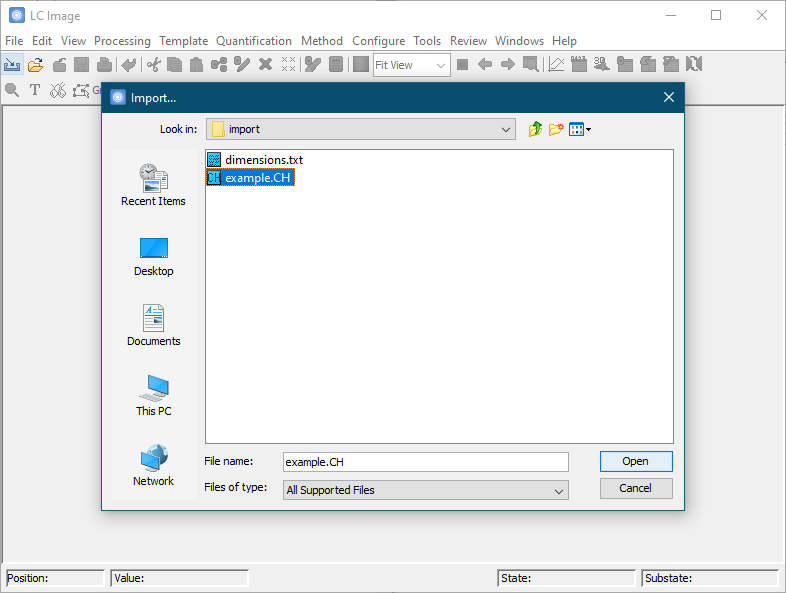Jump to This PC location
This screenshot has width=786, height=593.
pos(153,396)
